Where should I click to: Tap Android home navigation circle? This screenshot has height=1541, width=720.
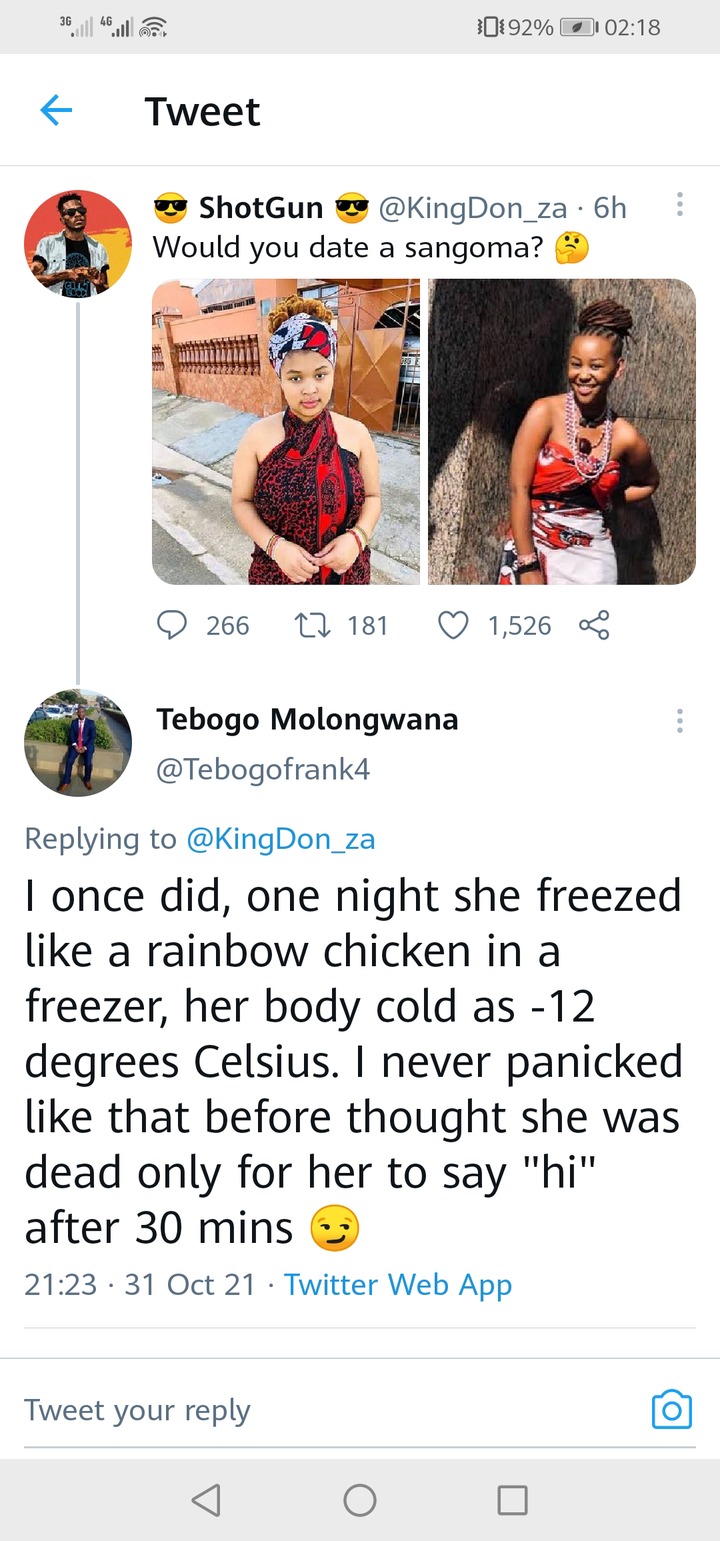click(360, 1499)
